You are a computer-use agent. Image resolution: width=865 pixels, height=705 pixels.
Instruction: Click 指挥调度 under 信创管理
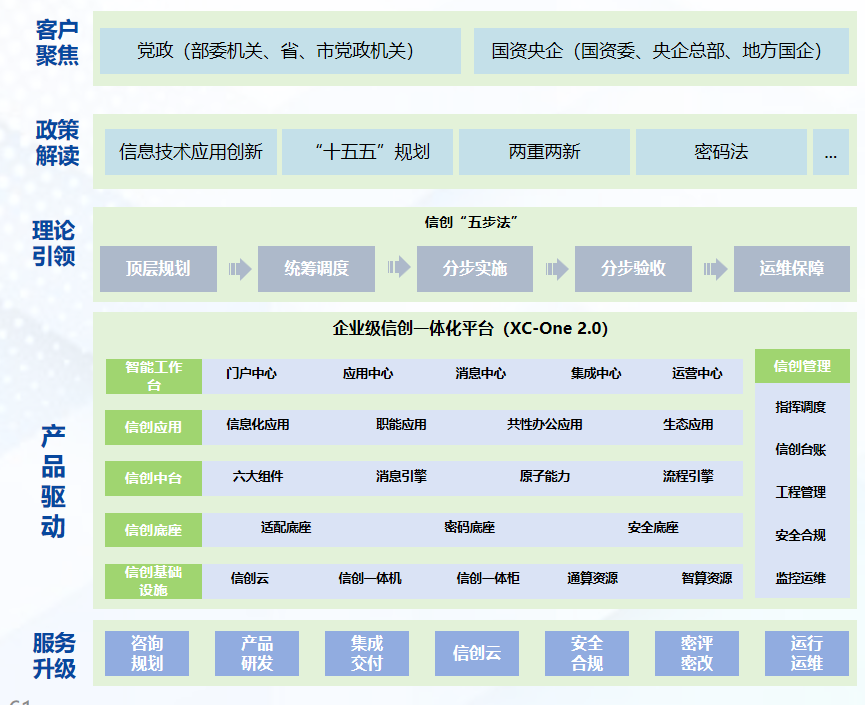click(801, 408)
